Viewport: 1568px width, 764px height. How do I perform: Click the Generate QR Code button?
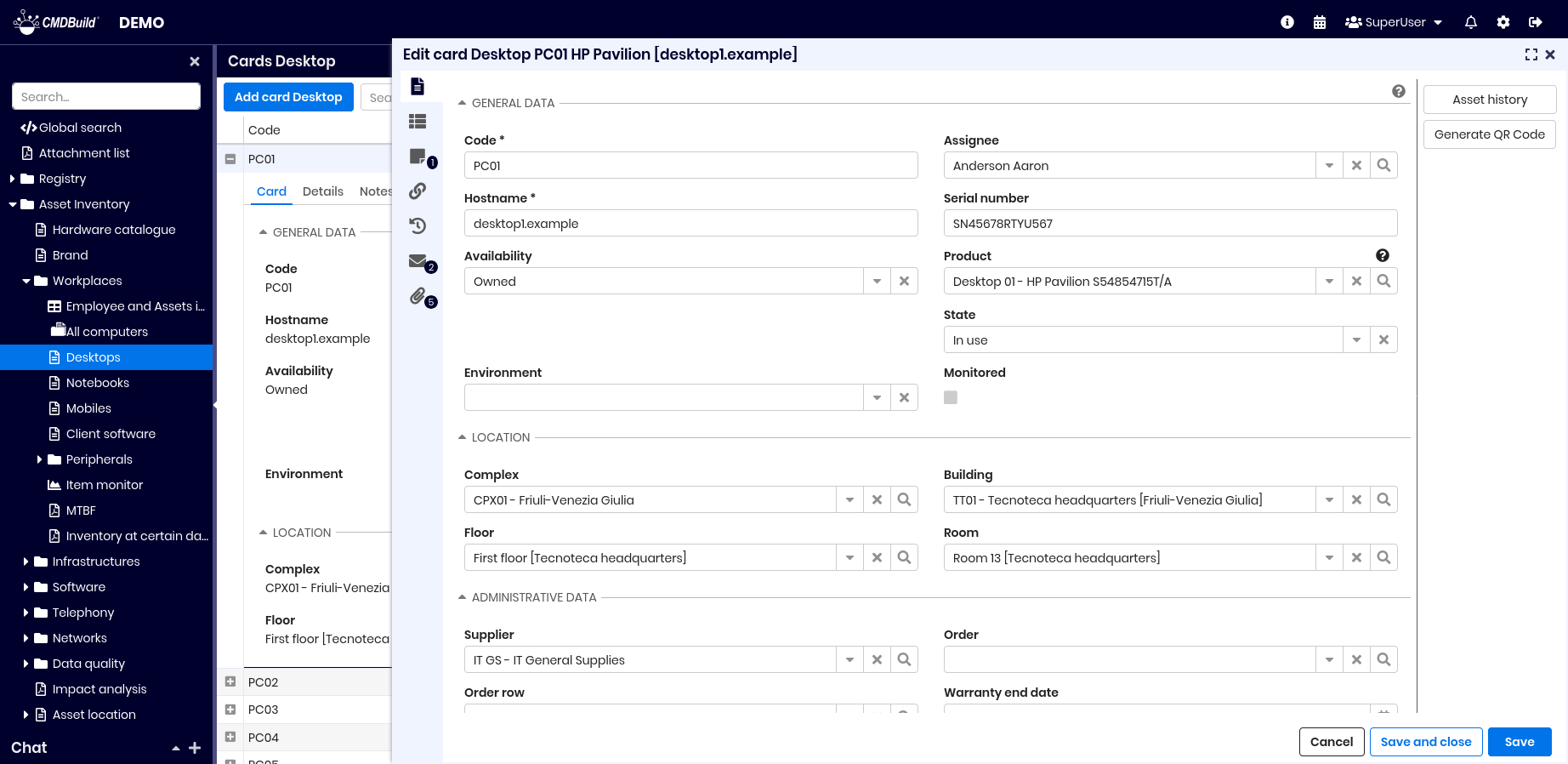[1490, 134]
